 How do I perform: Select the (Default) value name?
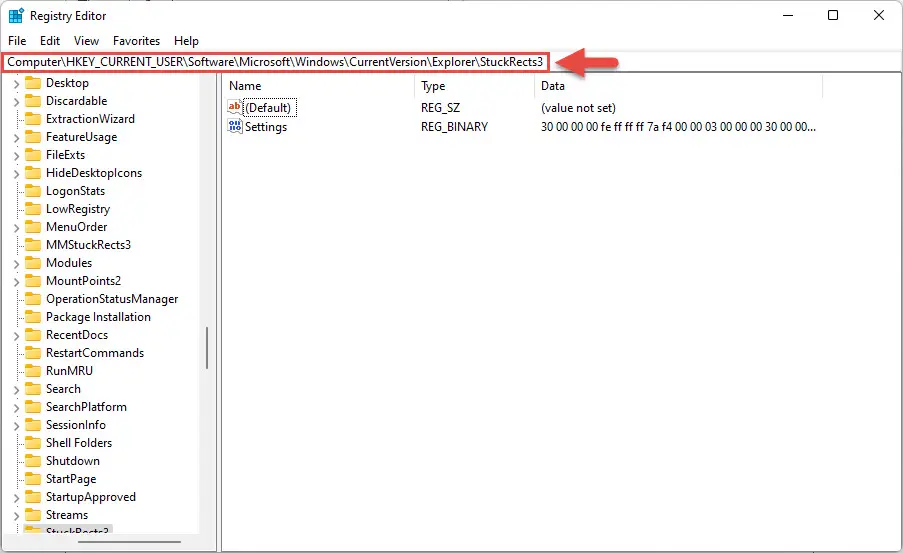(269, 108)
